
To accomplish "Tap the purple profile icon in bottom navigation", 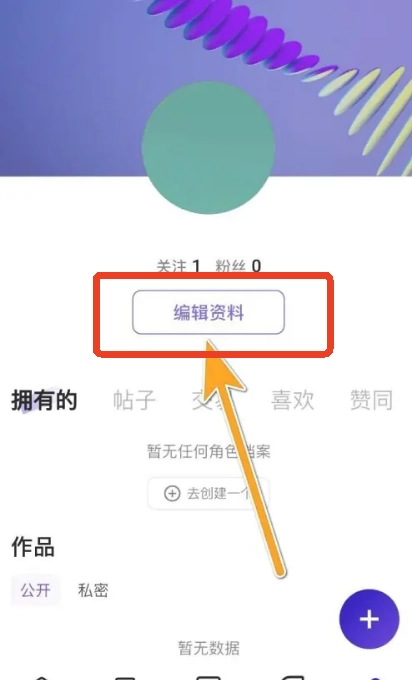I will [376, 678].
